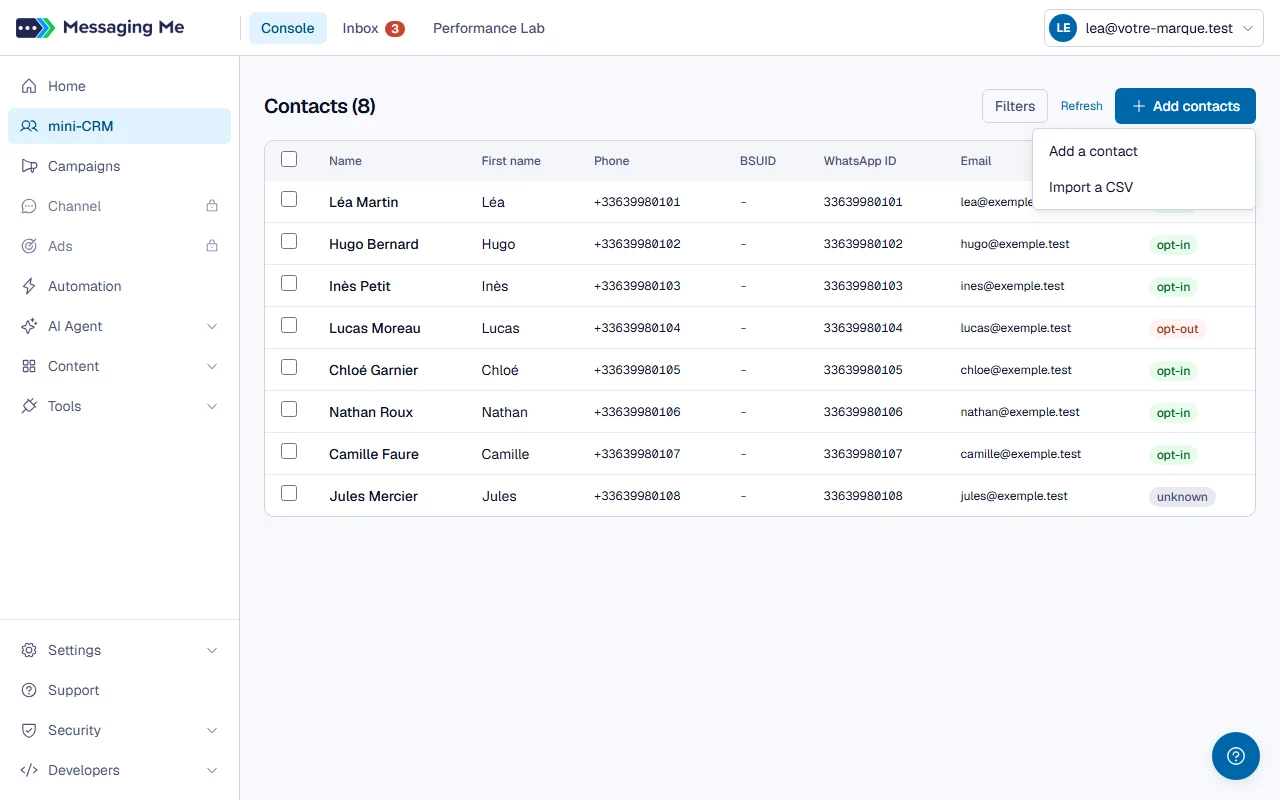Expand the AI Agent chevron
This screenshot has width=1280, height=800.
[x=212, y=326]
